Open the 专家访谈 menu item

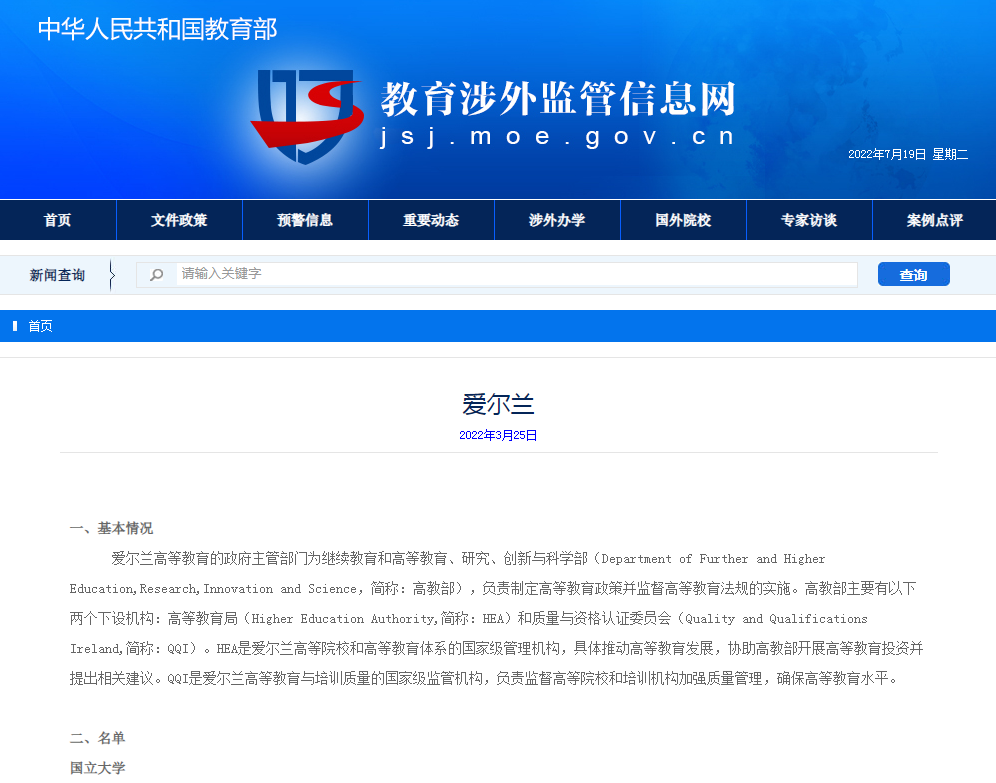tap(809, 220)
